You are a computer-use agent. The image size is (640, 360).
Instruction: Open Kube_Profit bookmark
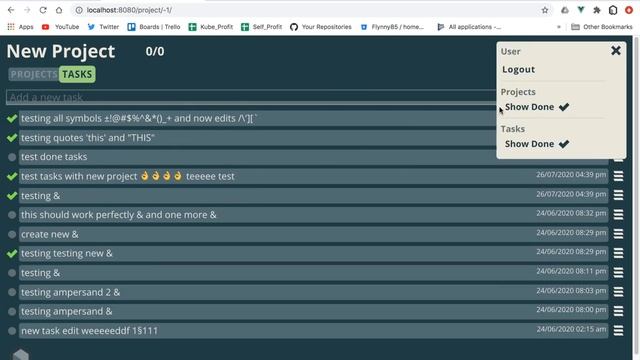211,27
